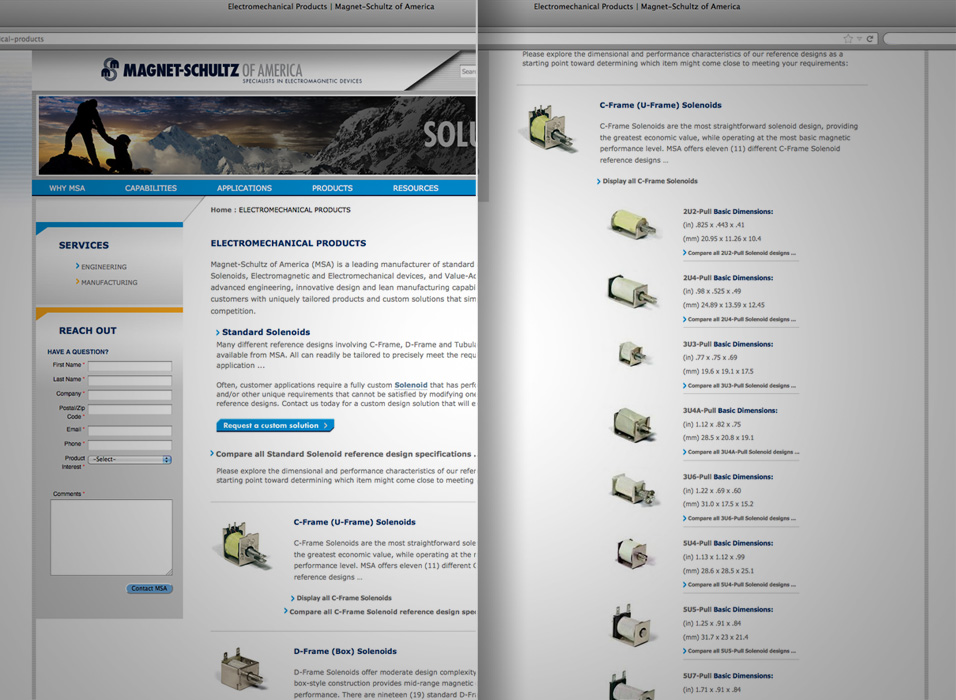
Task: Focus the Phone field
Action: [x=130, y=445]
